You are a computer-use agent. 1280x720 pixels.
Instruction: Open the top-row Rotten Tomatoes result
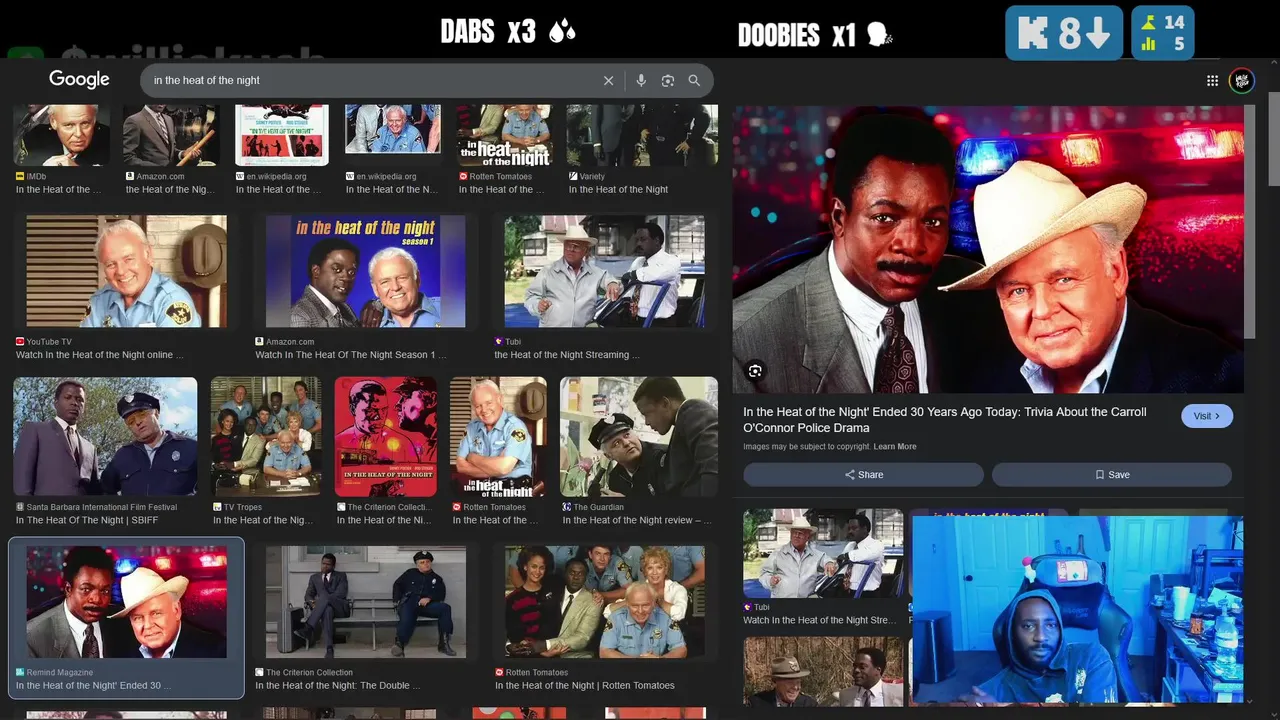pos(505,135)
